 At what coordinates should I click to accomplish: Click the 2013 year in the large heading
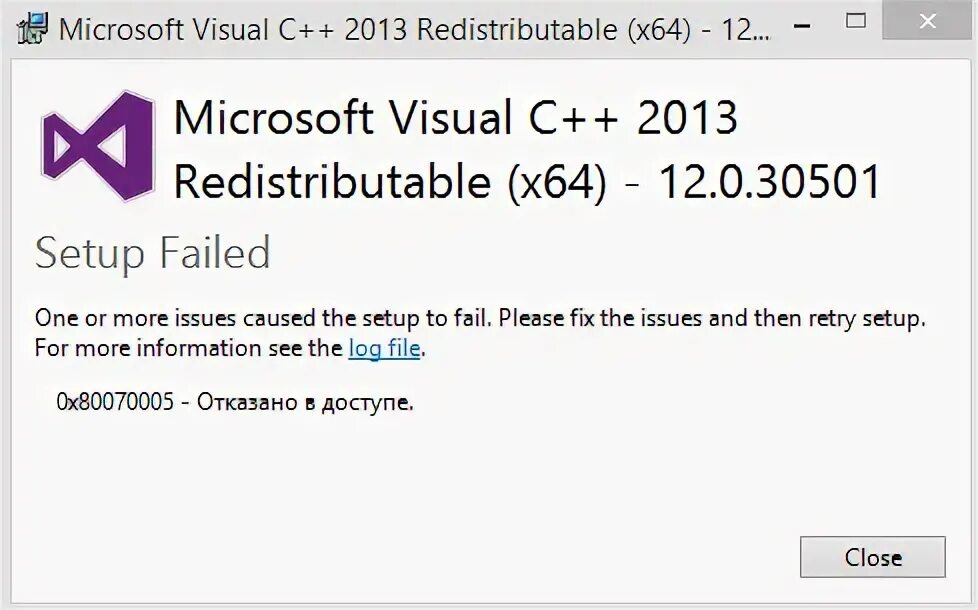click(x=687, y=117)
